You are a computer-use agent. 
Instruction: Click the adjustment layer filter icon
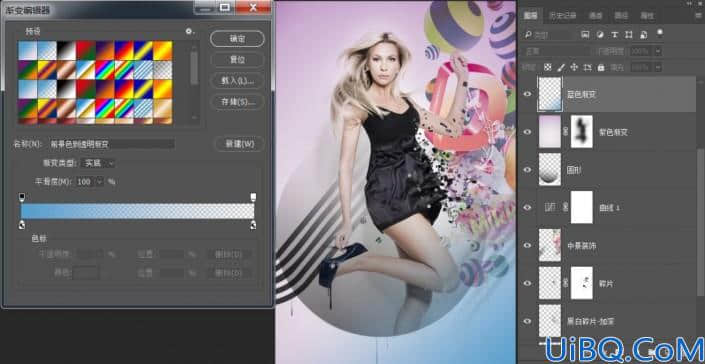pyautogui.click(x=600, y=35)
